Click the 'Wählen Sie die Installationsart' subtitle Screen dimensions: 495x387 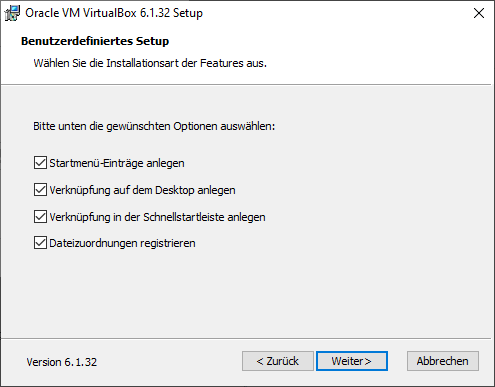(150, 63)
